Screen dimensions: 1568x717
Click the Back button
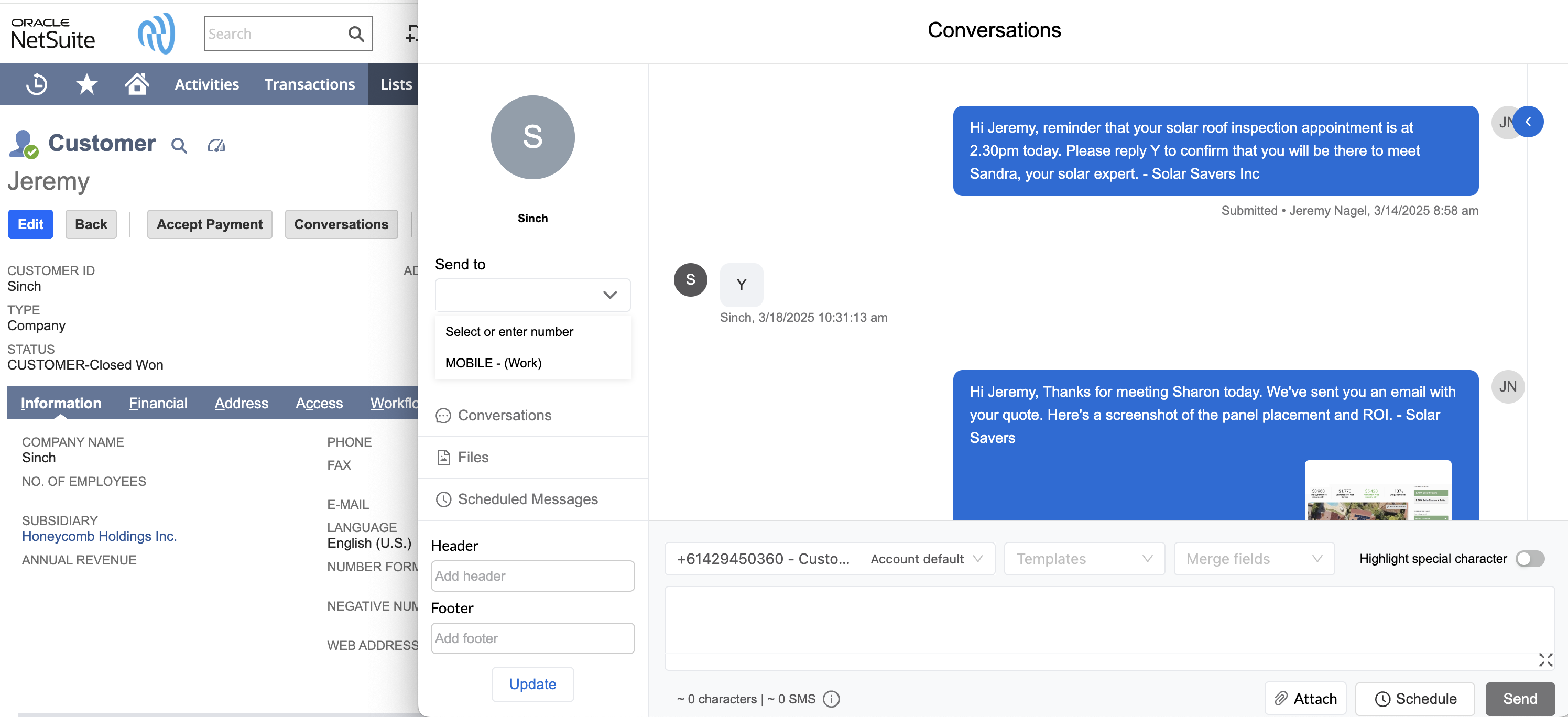coord(91,224)
